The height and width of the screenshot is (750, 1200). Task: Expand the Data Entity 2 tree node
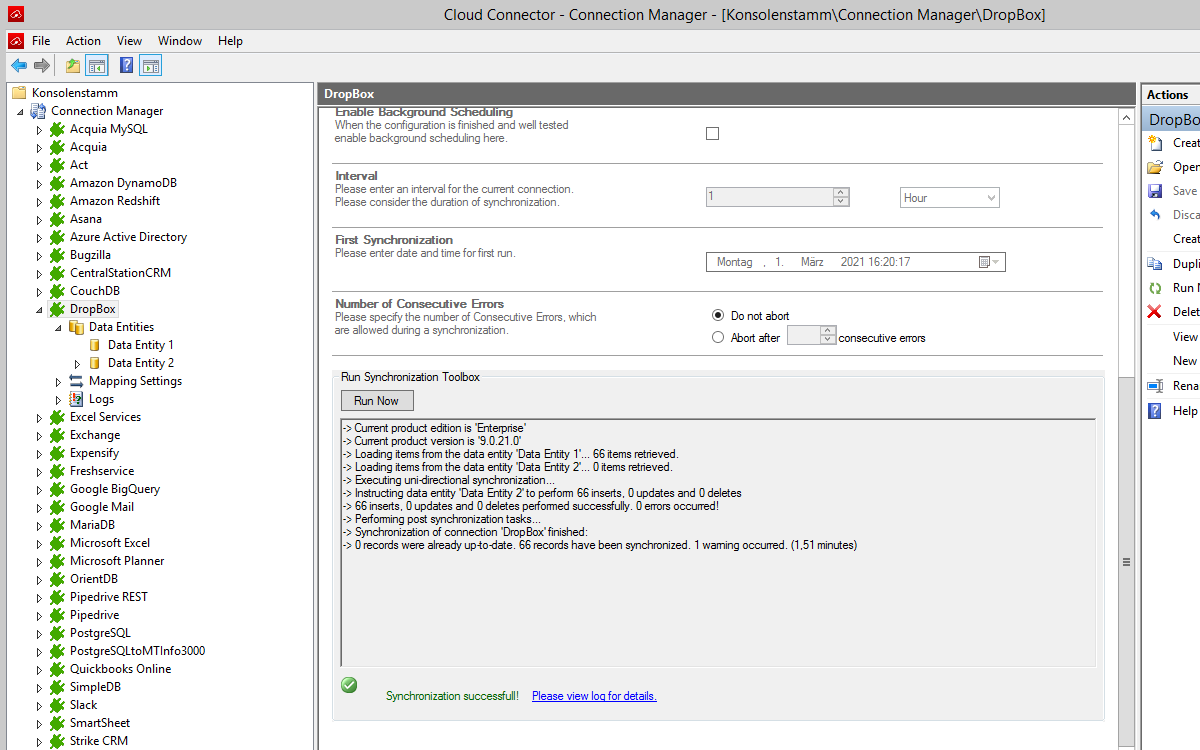point(78,364)
